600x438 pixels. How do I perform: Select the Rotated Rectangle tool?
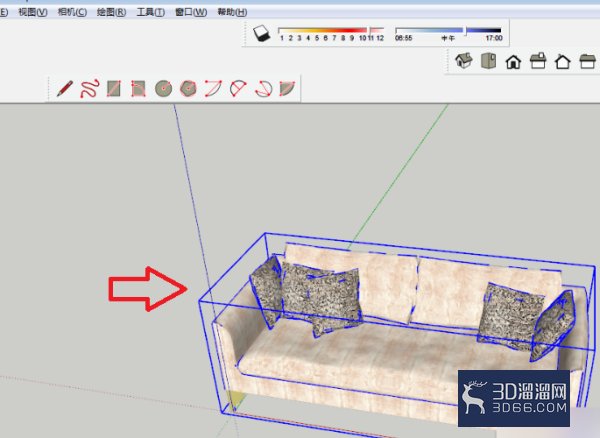[138, 88]
